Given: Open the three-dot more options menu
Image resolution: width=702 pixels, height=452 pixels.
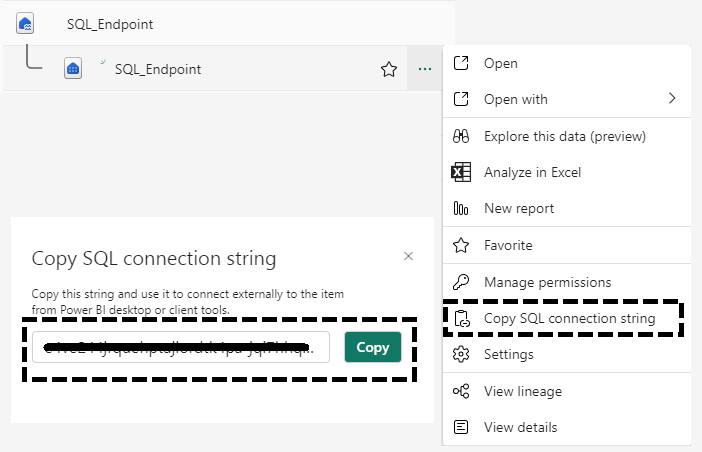Looking at the screenshot, I should coord(425,69).
